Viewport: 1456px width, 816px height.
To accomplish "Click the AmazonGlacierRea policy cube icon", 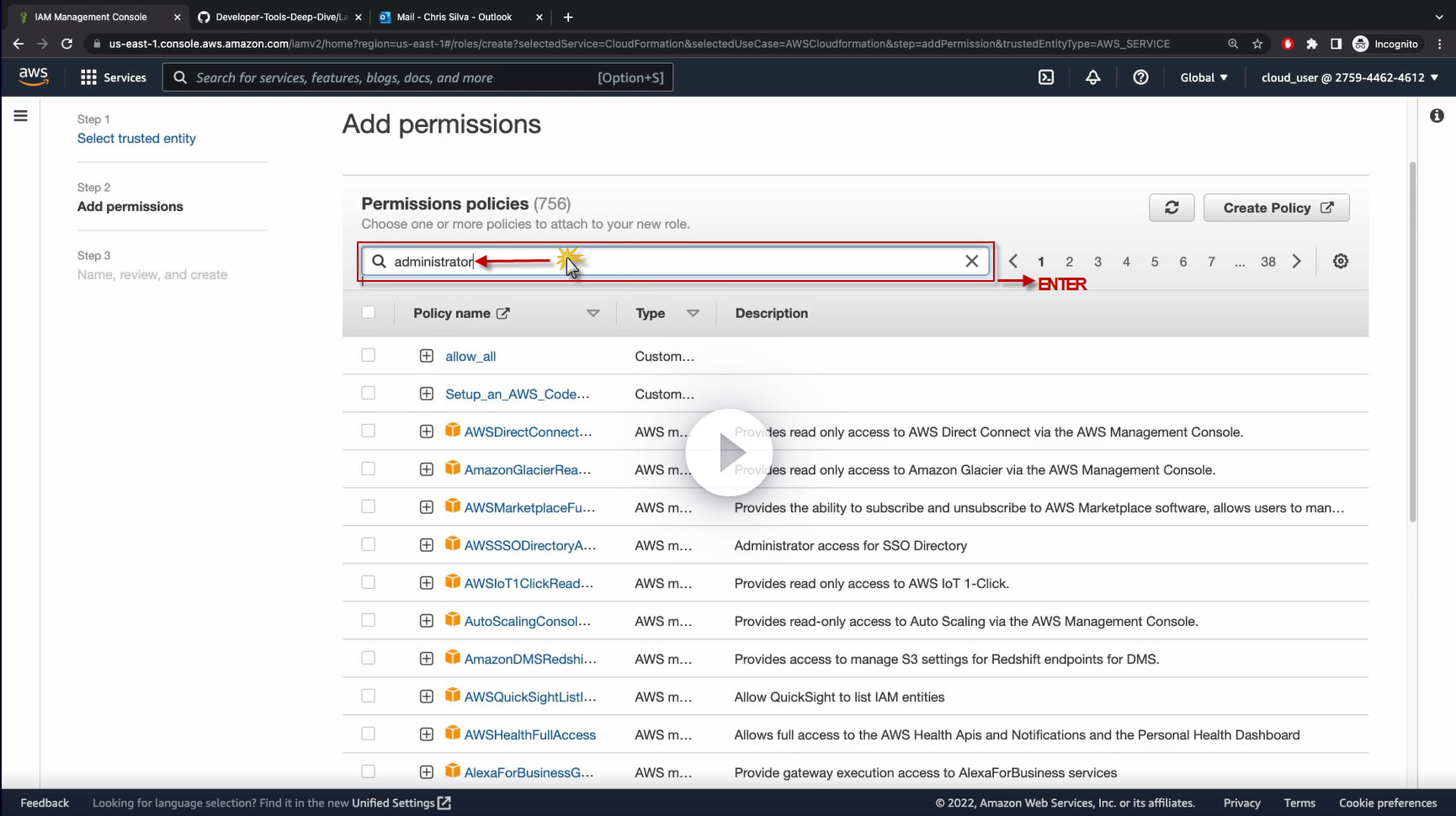I will click(x=453, y=469).
